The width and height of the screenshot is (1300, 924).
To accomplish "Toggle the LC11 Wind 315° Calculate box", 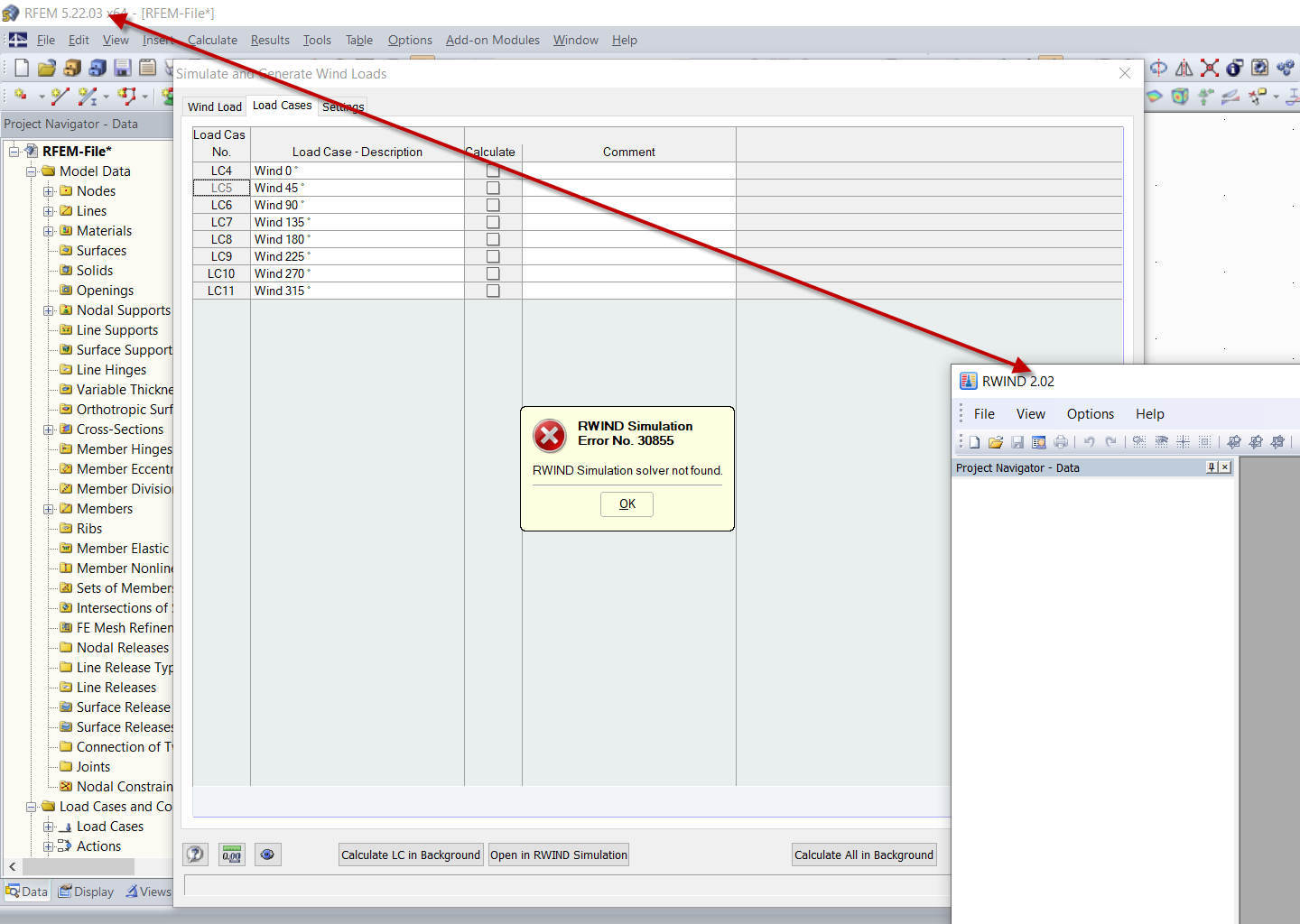I will (493, 291).
